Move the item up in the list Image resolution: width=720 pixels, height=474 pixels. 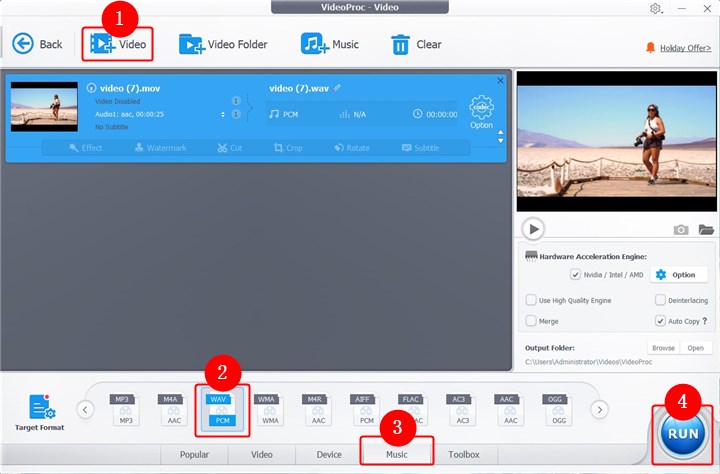[x=501, y=132]
